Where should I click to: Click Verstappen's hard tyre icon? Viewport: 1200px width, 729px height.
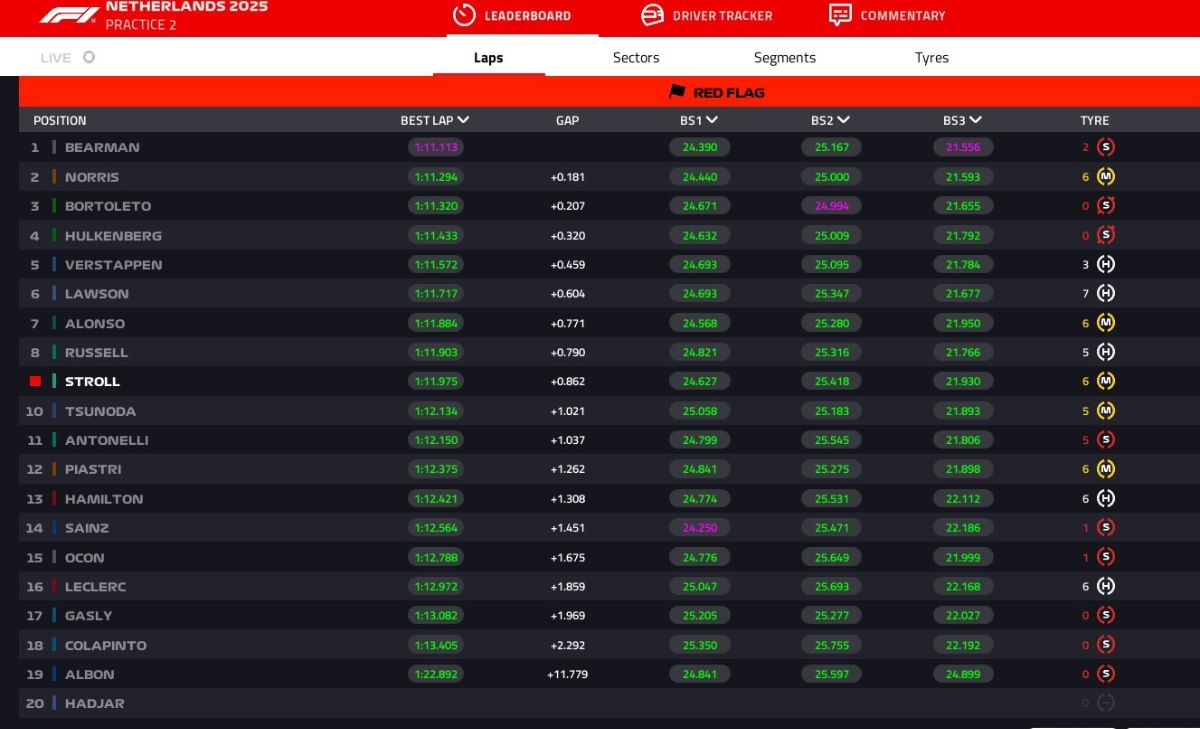tap(1105, 265)
